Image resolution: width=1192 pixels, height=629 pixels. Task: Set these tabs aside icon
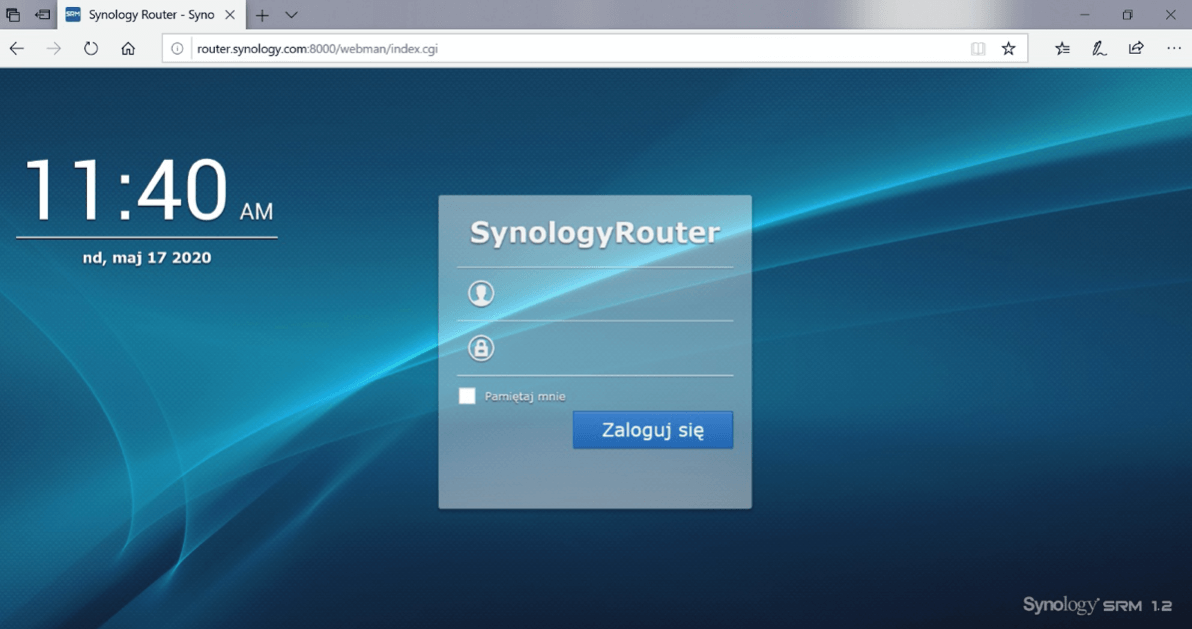pos(42,15)
